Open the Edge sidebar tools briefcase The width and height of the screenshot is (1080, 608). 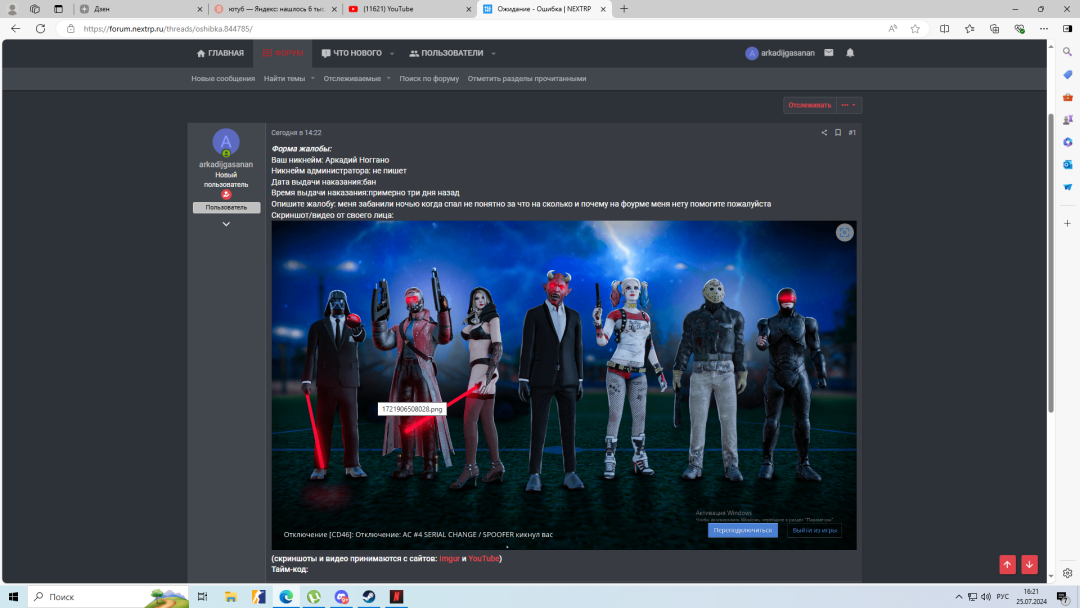(x=1068, y=97)
